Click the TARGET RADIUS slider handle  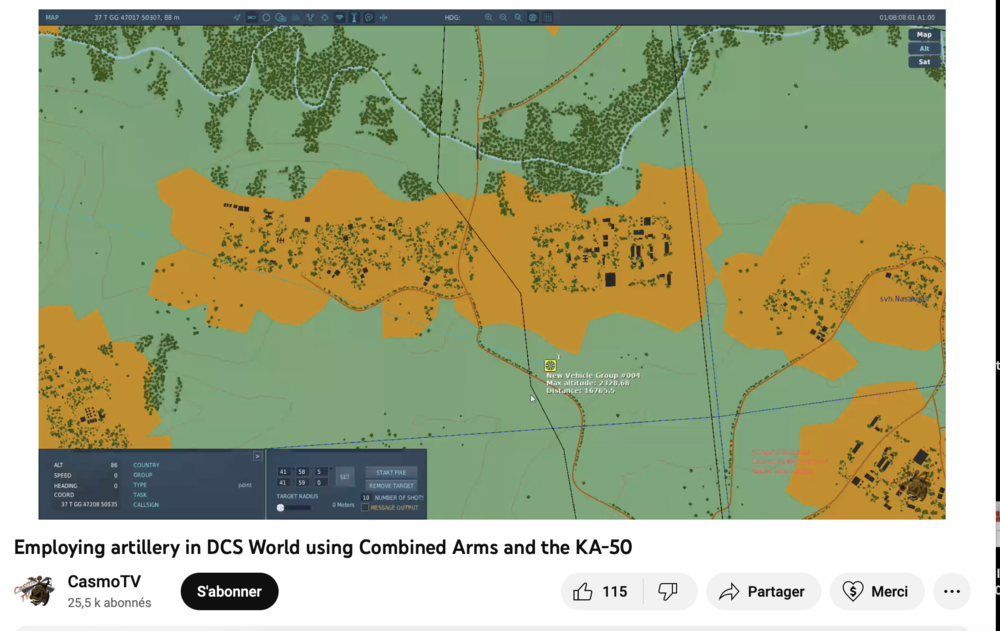281,508
